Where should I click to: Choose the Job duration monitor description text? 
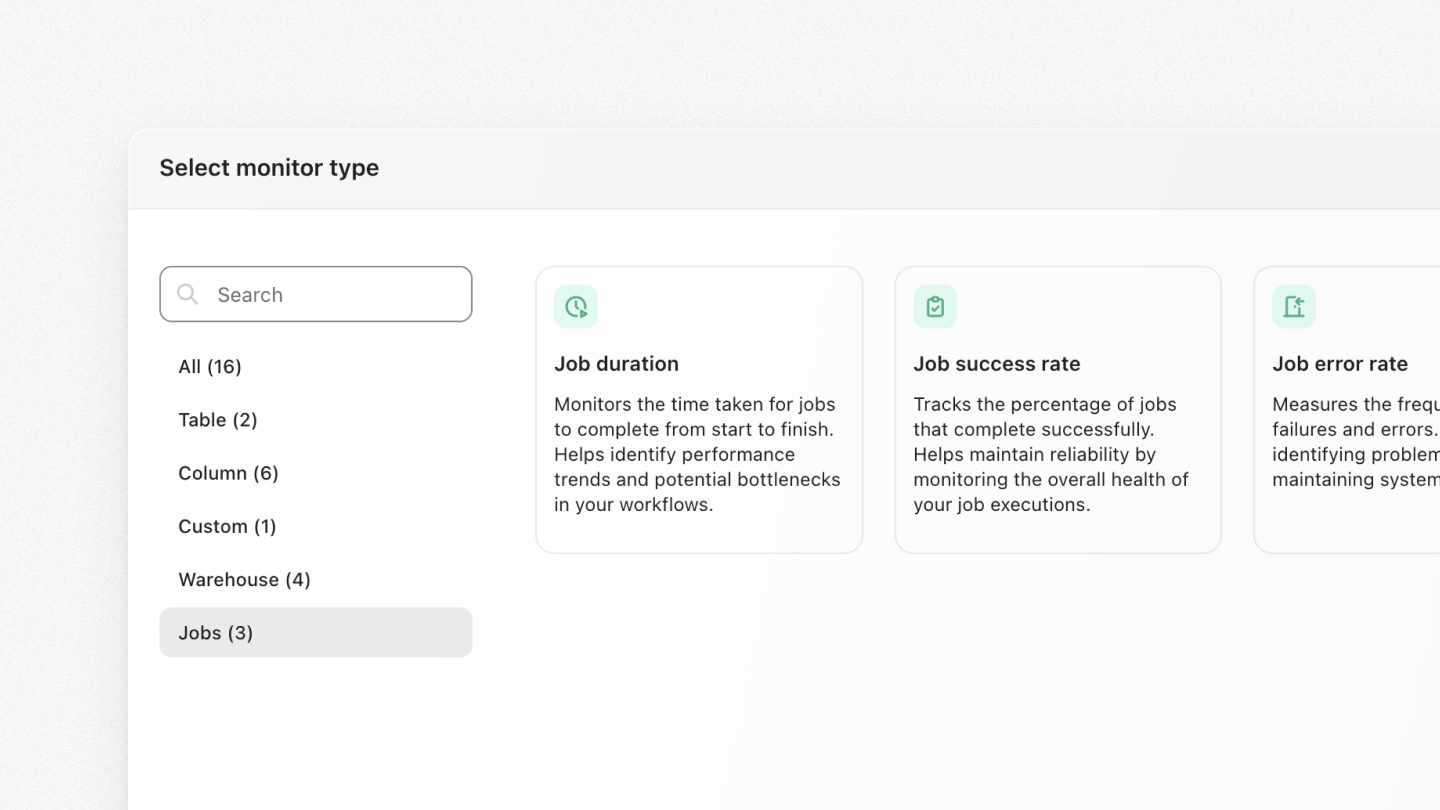(x=697, y=454)
